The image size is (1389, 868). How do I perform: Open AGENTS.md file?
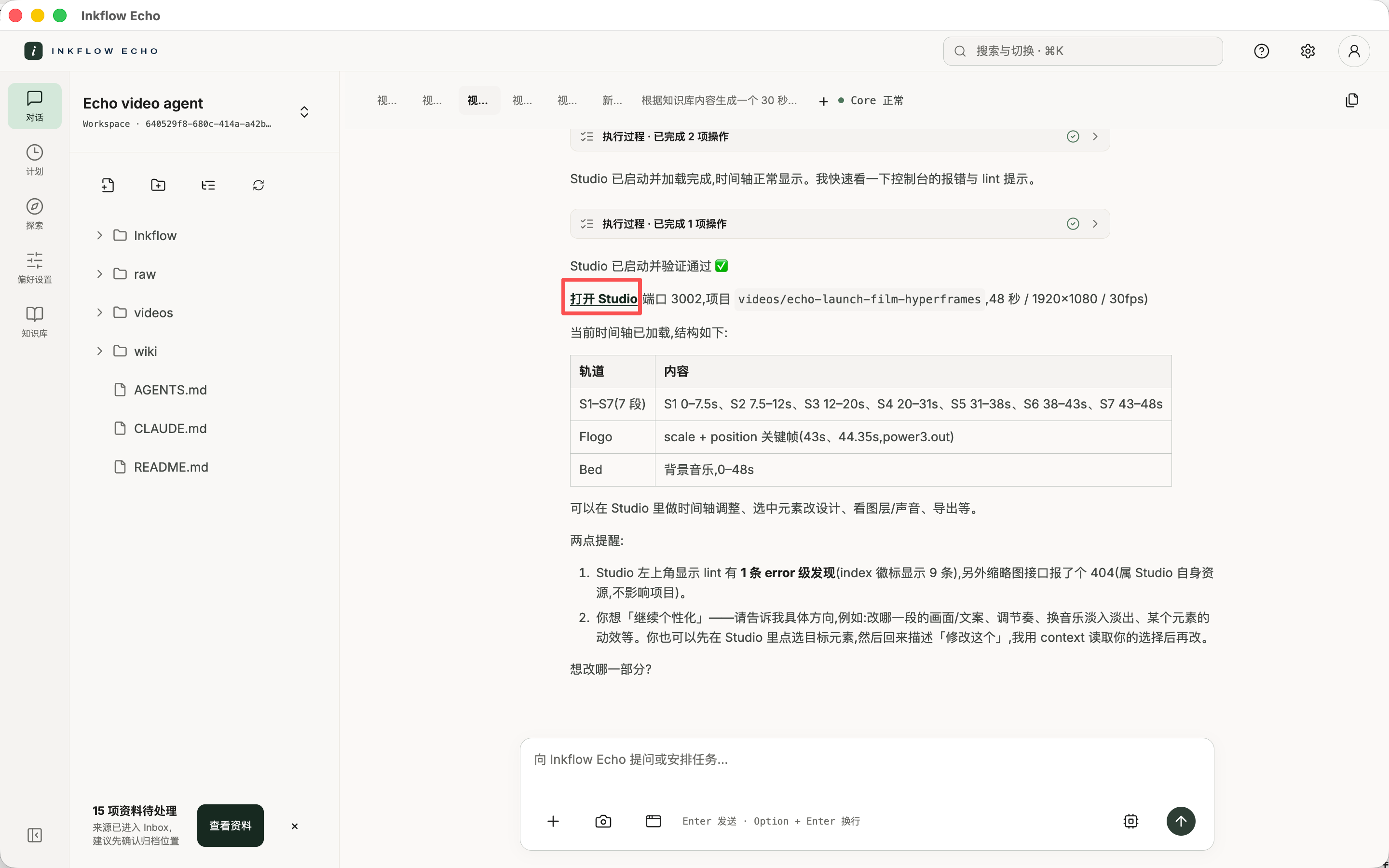pos(170,390)
